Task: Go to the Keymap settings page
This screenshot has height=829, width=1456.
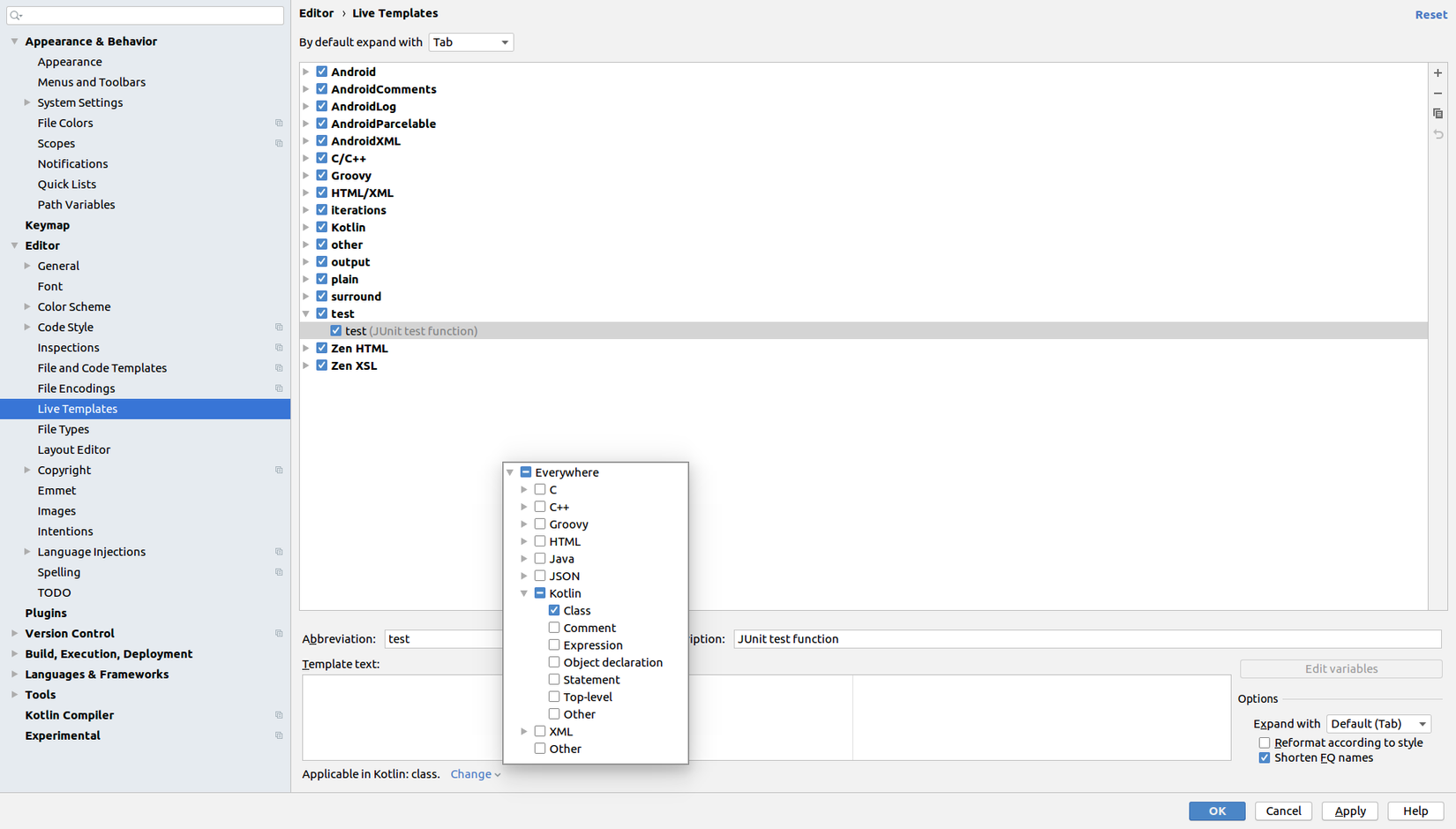Action: tap(48, 225)
